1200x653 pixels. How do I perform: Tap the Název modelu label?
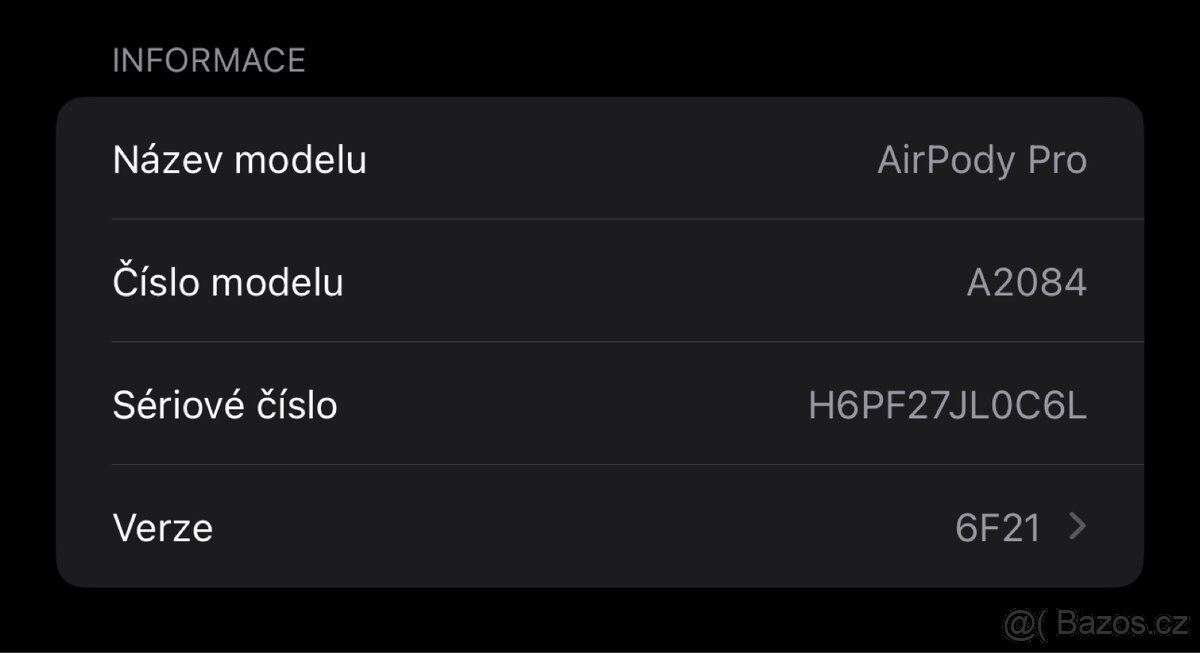pos(240,159)
